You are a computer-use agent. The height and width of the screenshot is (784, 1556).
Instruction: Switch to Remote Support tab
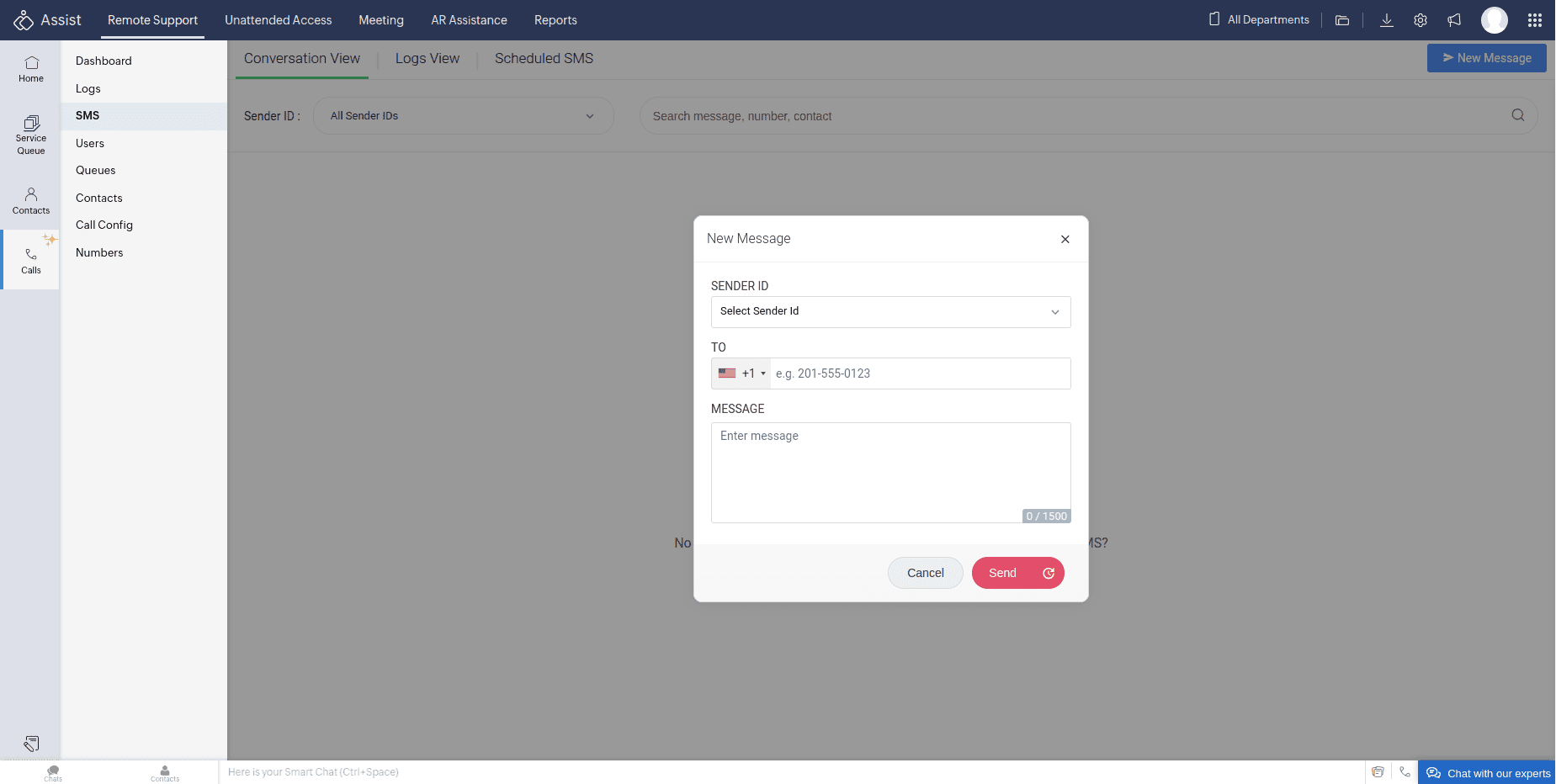pos(152,20)
